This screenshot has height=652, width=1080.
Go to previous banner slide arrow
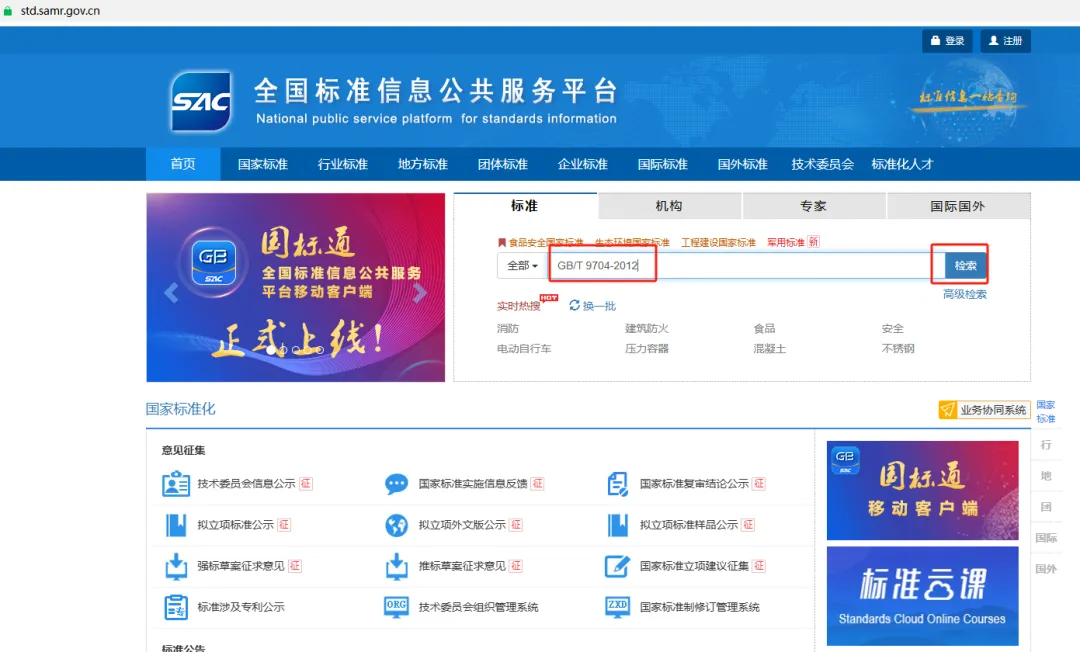tap(172, 293)
